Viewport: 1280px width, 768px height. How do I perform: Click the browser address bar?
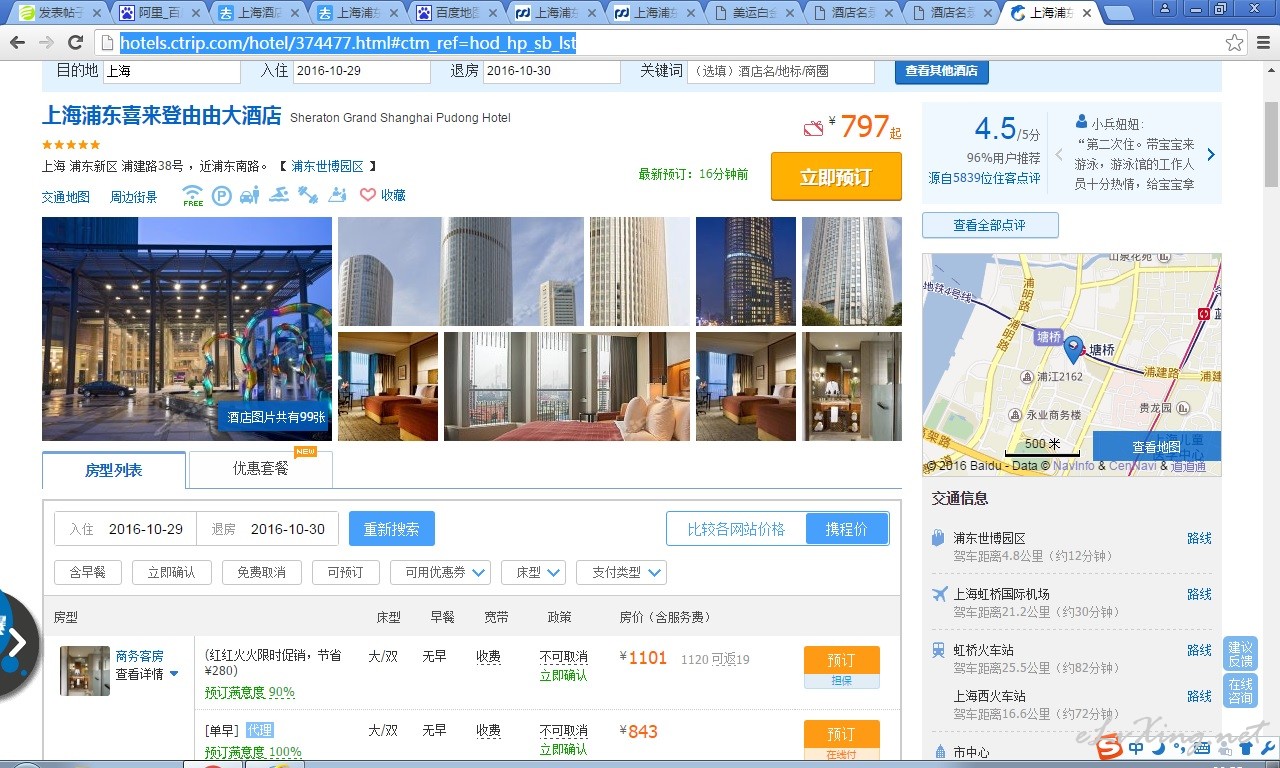point(660,43)
